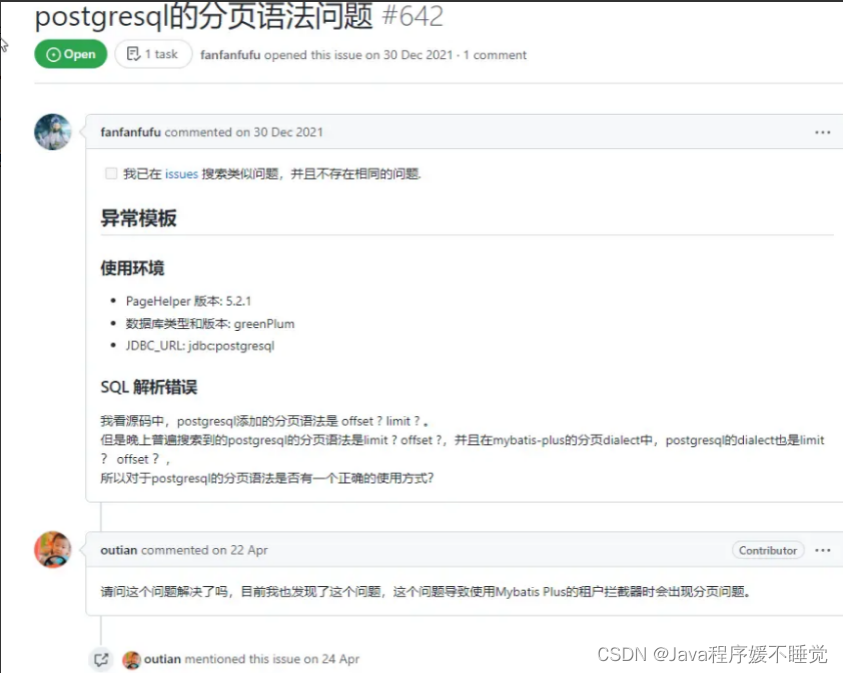Click the cross-reference icon in timeline
The height and width of the screenshot is (673, 843).
[101, 659]
